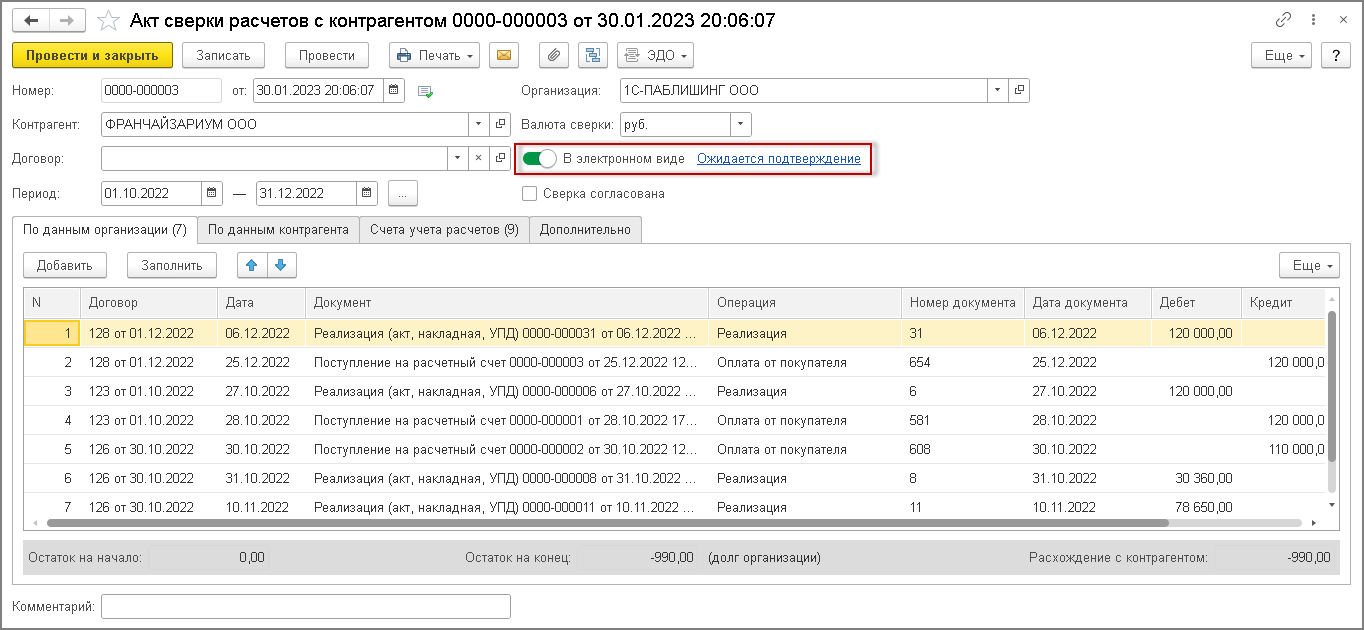The width and height of the screenshot is (1364, 630).
Task: Toggle the 'В электронном виде' switch
Action: (x=540, y=159)
